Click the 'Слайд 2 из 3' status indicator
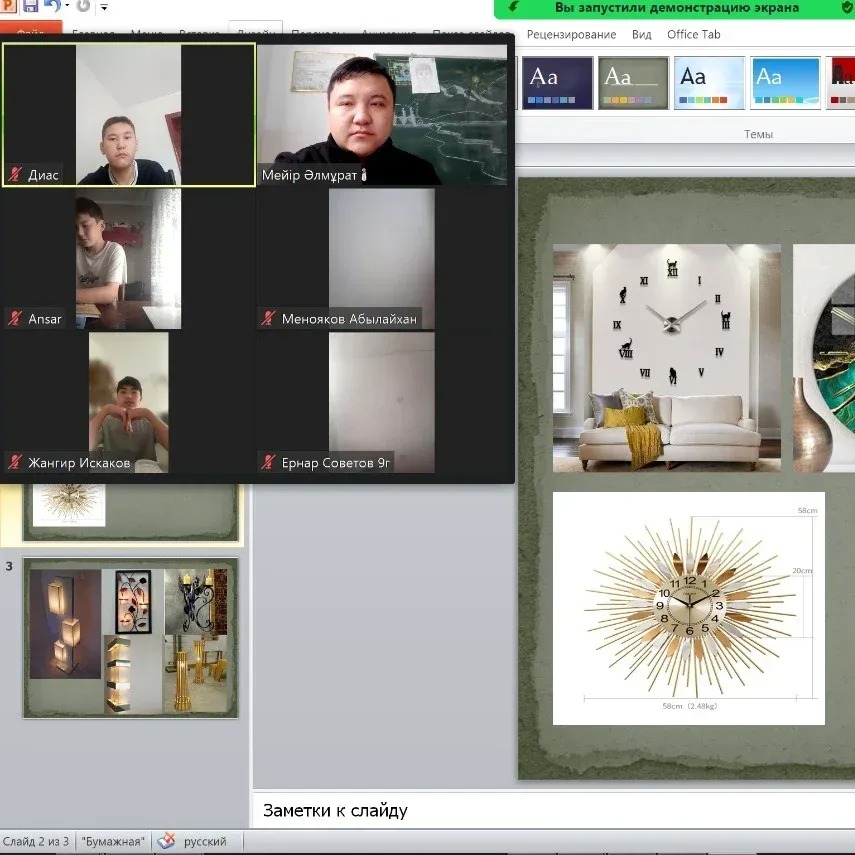Viewport: 855px width, 855px height. point(36,841)
